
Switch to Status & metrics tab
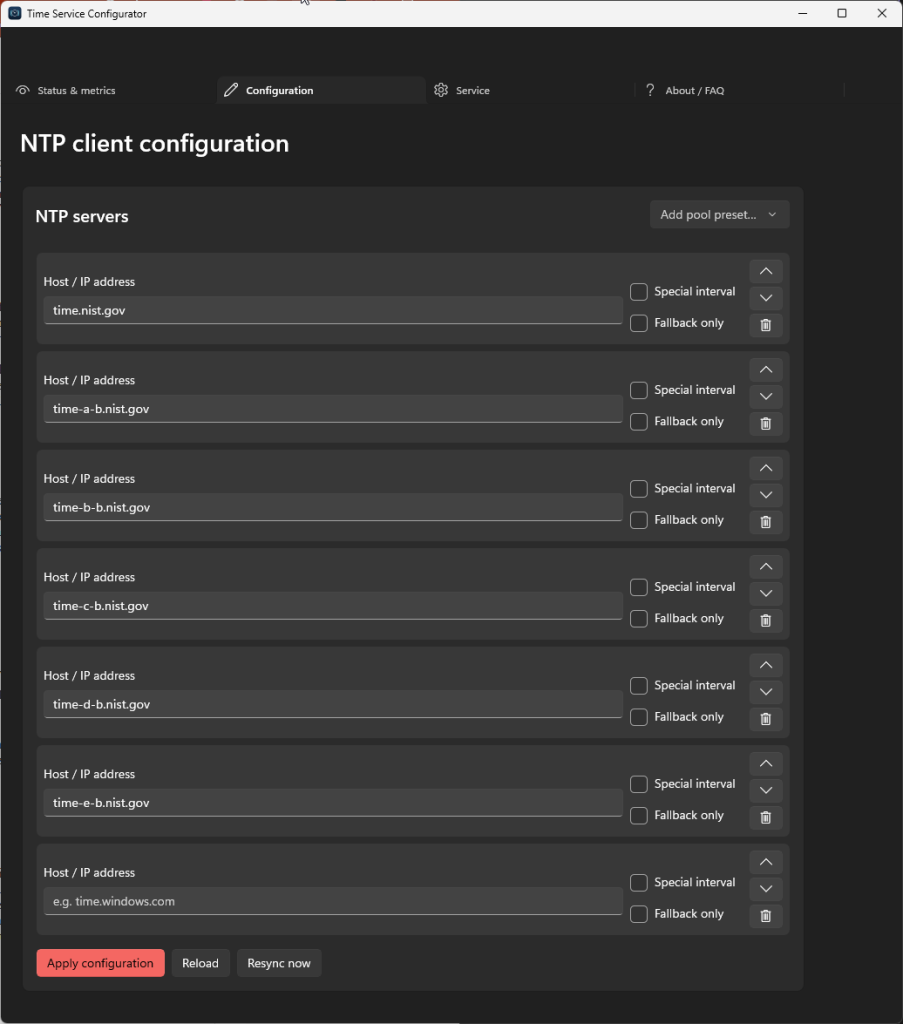pyautogui.click(x=112, y=90)
